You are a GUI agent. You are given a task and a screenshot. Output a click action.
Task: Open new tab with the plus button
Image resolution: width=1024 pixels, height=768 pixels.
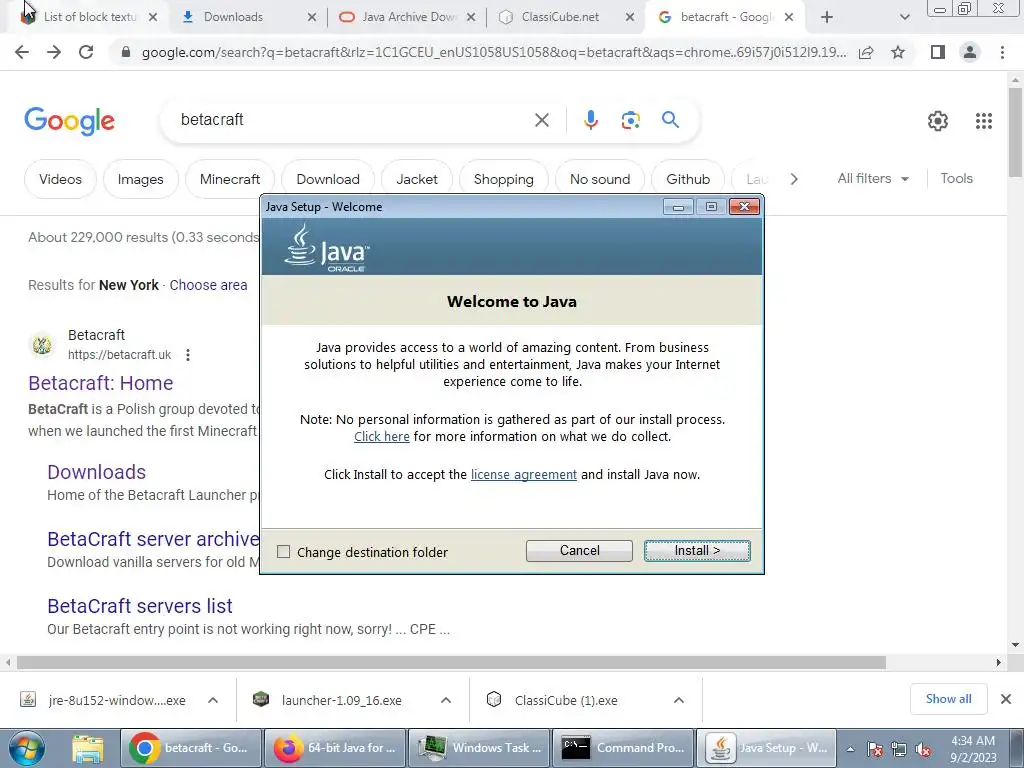(827, 17)
